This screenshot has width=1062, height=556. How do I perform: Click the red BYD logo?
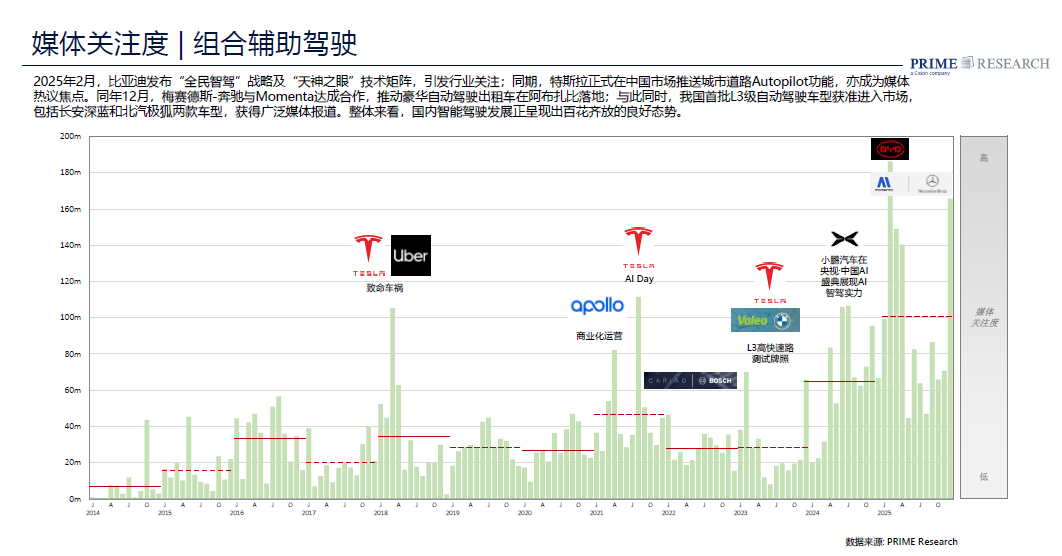pos(890,149)
